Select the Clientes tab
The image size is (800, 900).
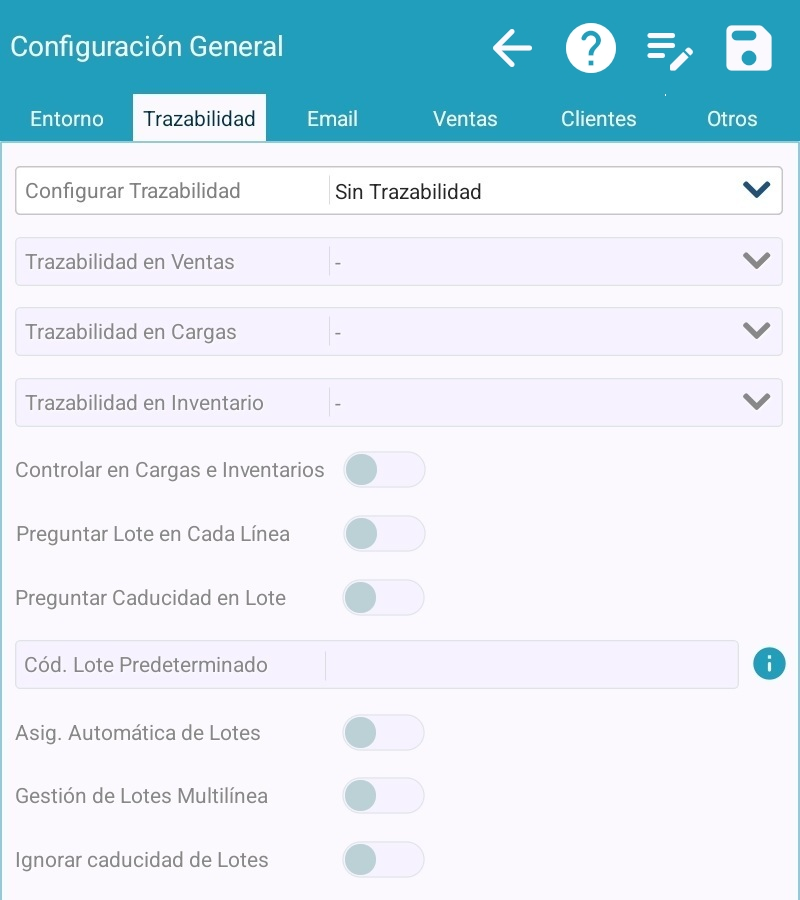tap(598, 119)
